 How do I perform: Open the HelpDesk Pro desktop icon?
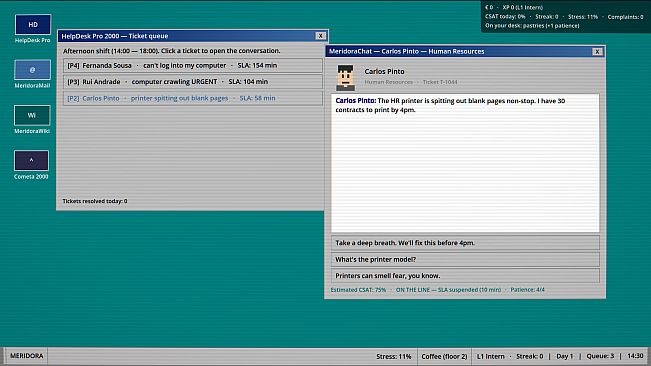tap(32, 29)
